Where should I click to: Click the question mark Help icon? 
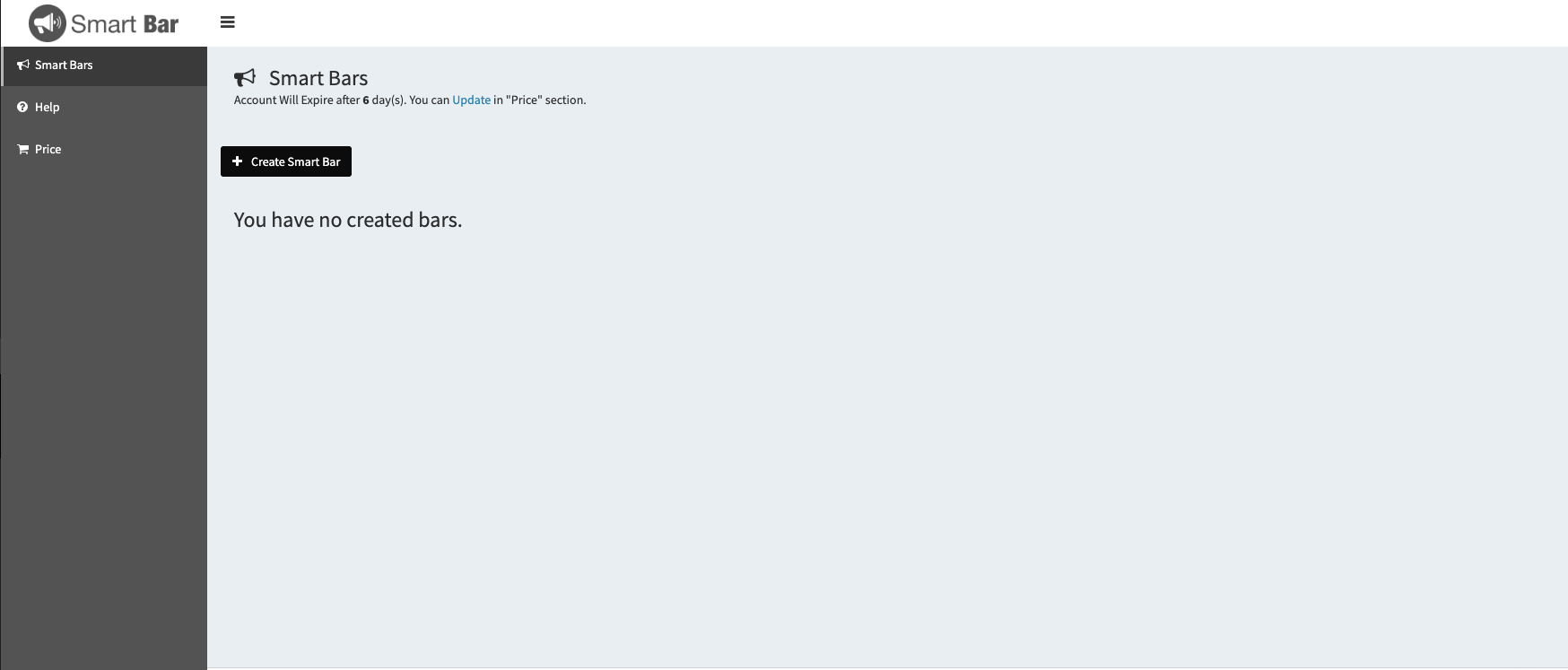click(x=23, y=108)
